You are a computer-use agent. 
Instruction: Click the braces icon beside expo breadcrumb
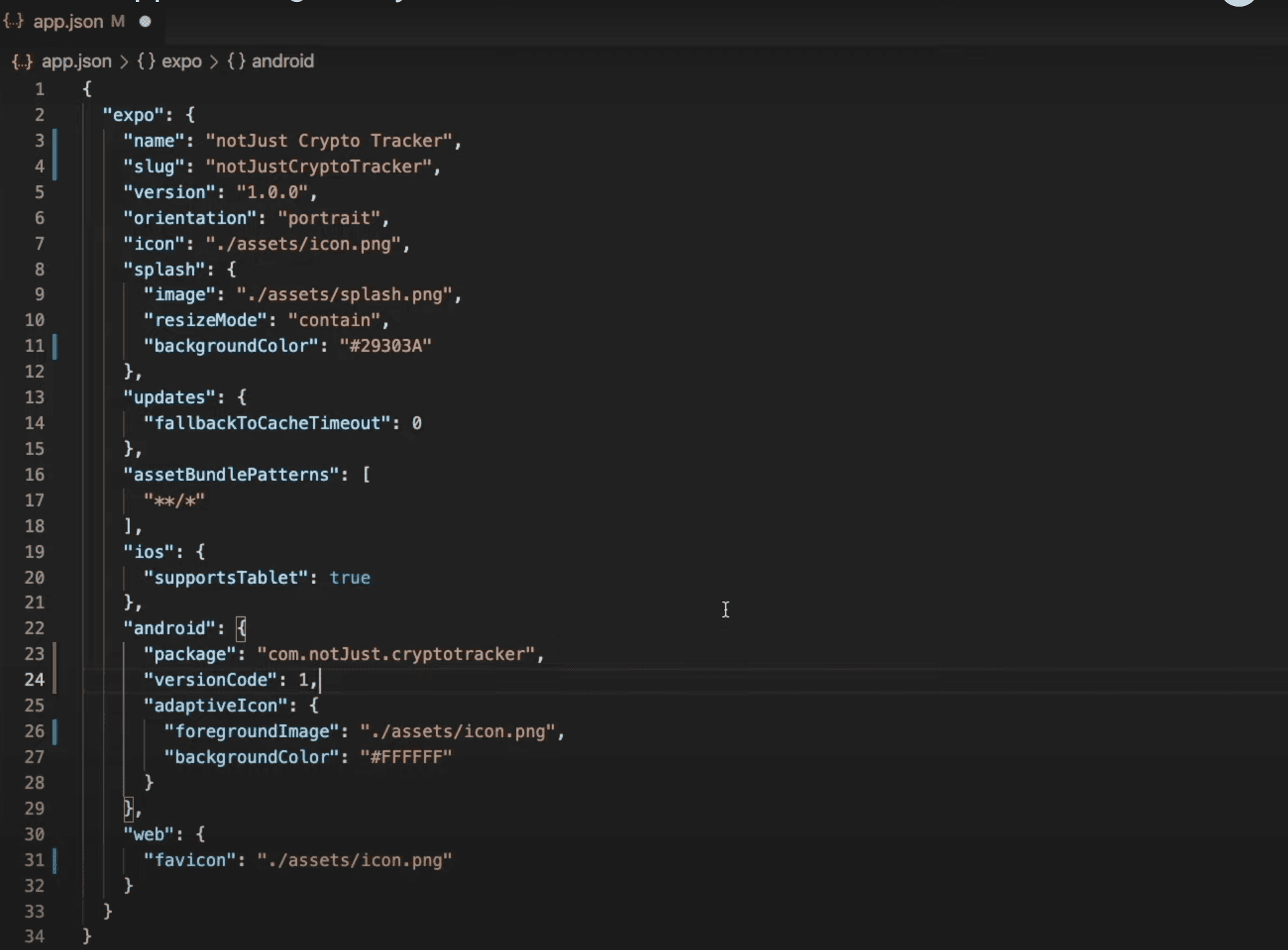145,61
